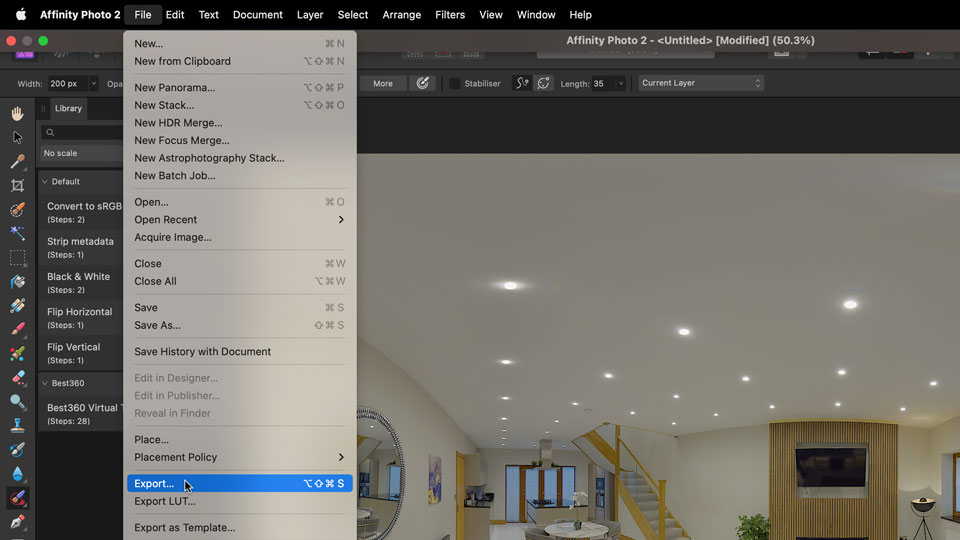Viewport: 960px width, 540px height.
Task: Open the Filters menu
Action: (x=450, y=15)
